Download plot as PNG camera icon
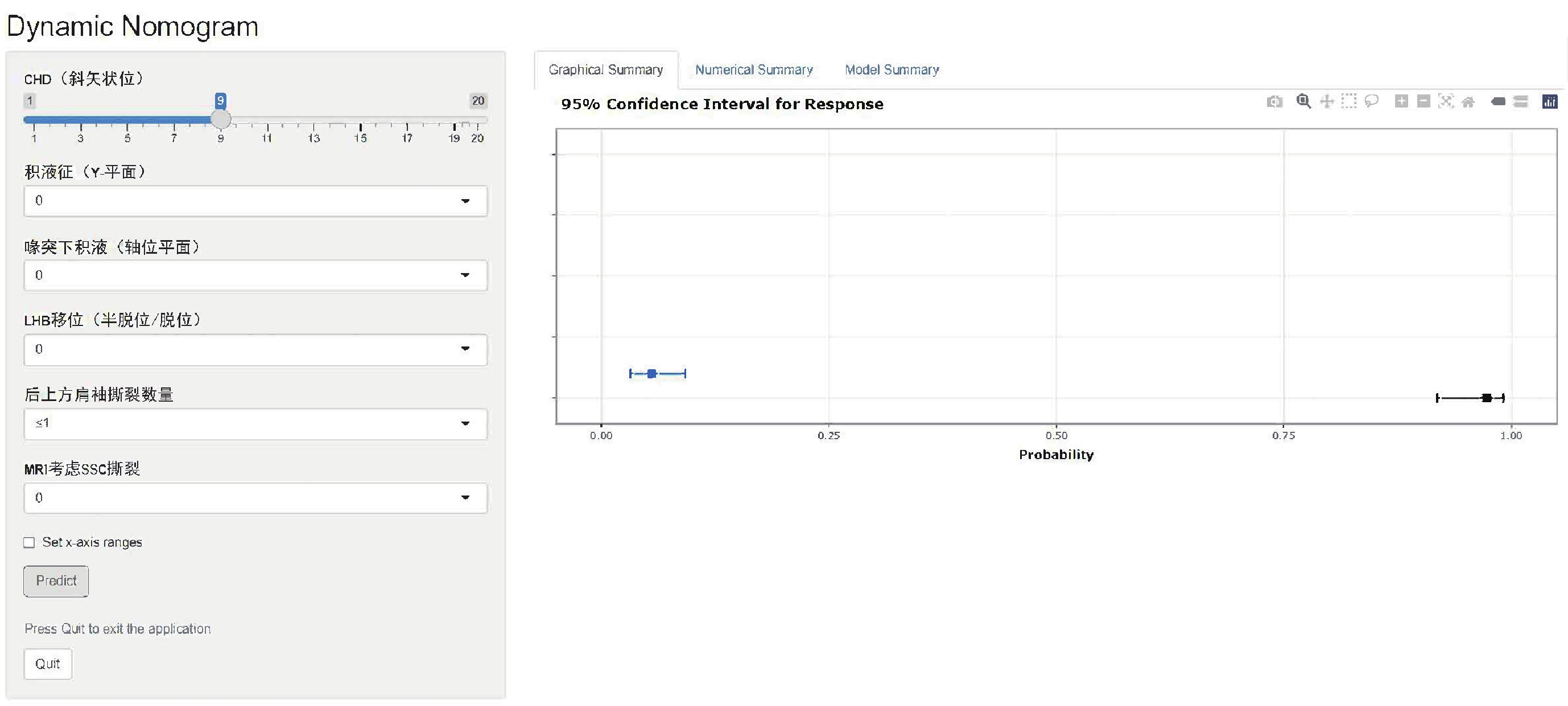 1274,102
